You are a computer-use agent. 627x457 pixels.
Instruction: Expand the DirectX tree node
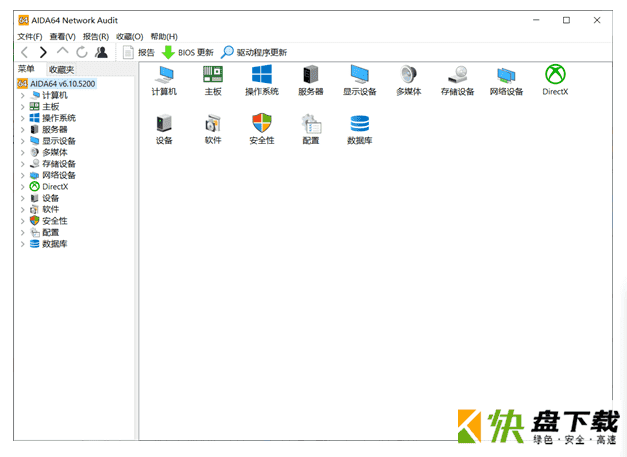pyautogui.click(x=22, y=187)
